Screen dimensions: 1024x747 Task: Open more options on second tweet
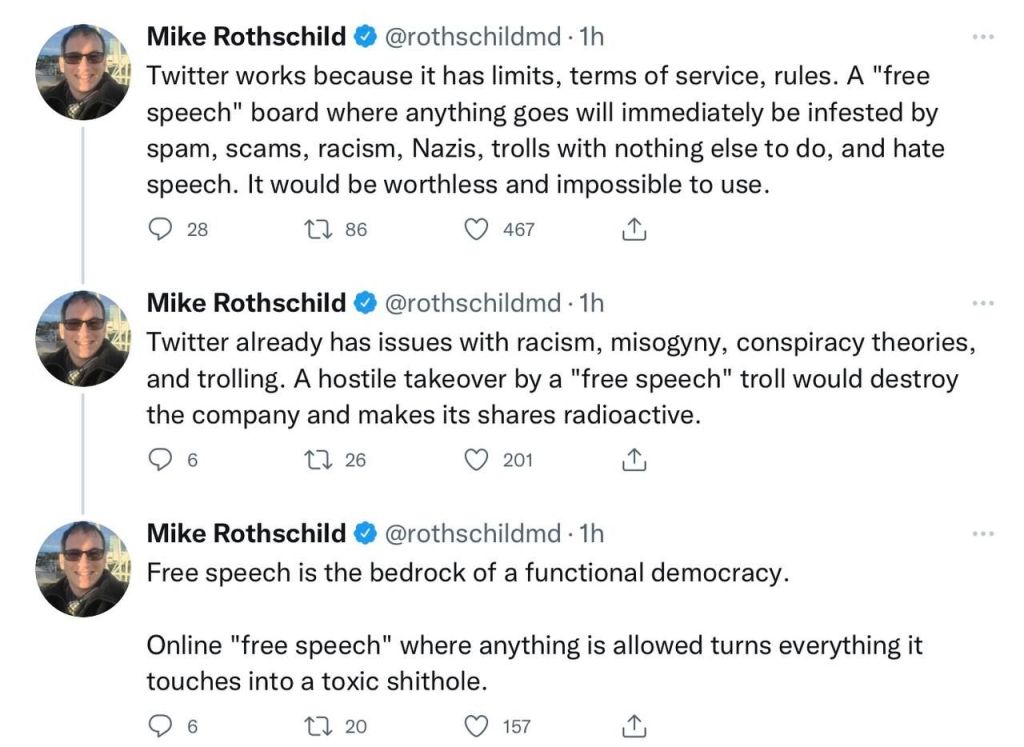pyautogui.click(x=983, y=303)
